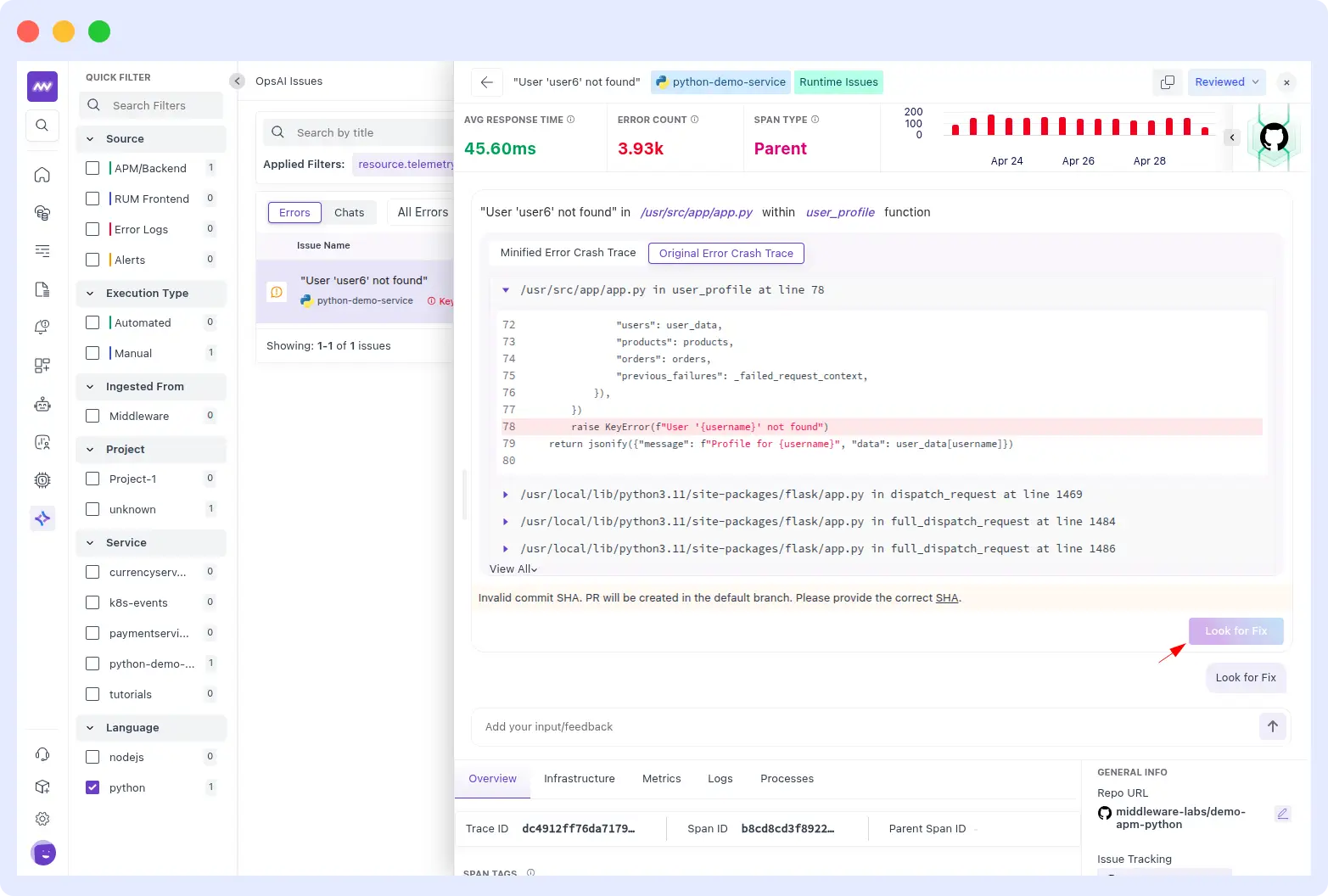
Task: Collapse the Service filter section
Action: [90, 542]
